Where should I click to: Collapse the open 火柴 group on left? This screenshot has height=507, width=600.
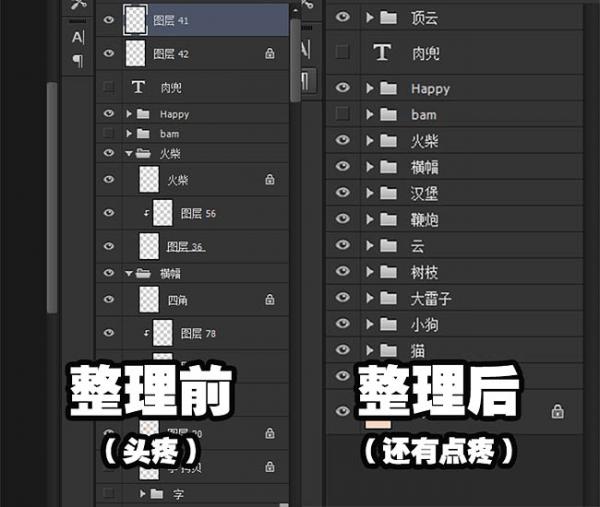pyautogui.click(x=129, y=154)
